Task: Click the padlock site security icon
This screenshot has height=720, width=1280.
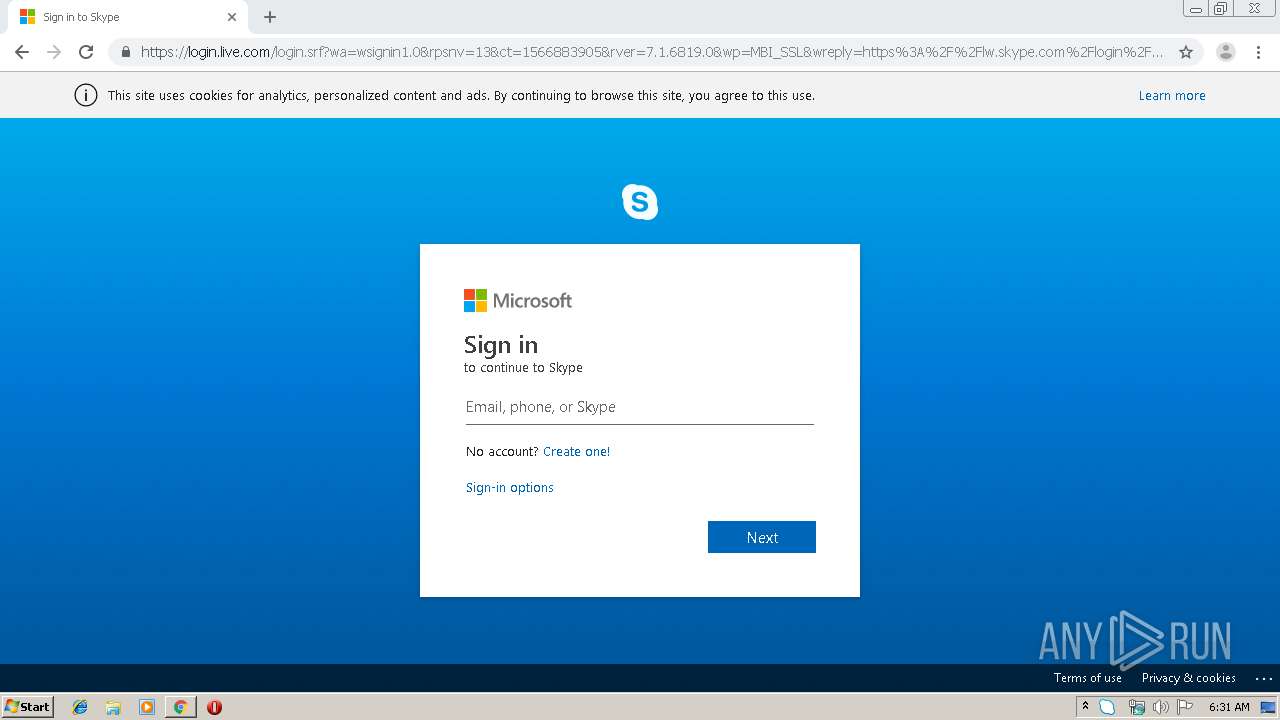Action: click(126, 52)
